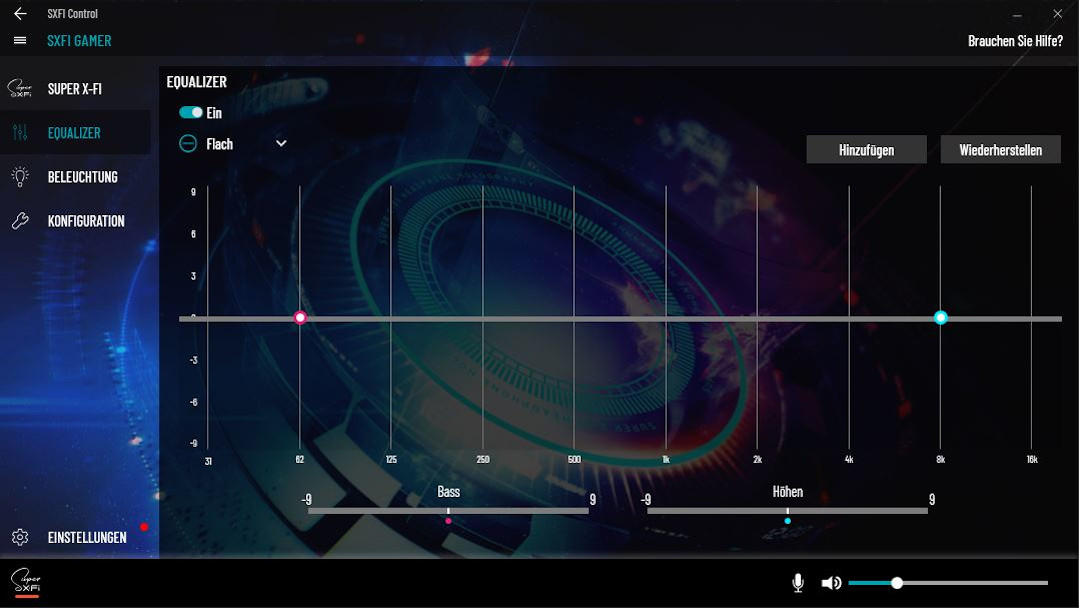Open the Konfiguration section

tap(86, 221)
